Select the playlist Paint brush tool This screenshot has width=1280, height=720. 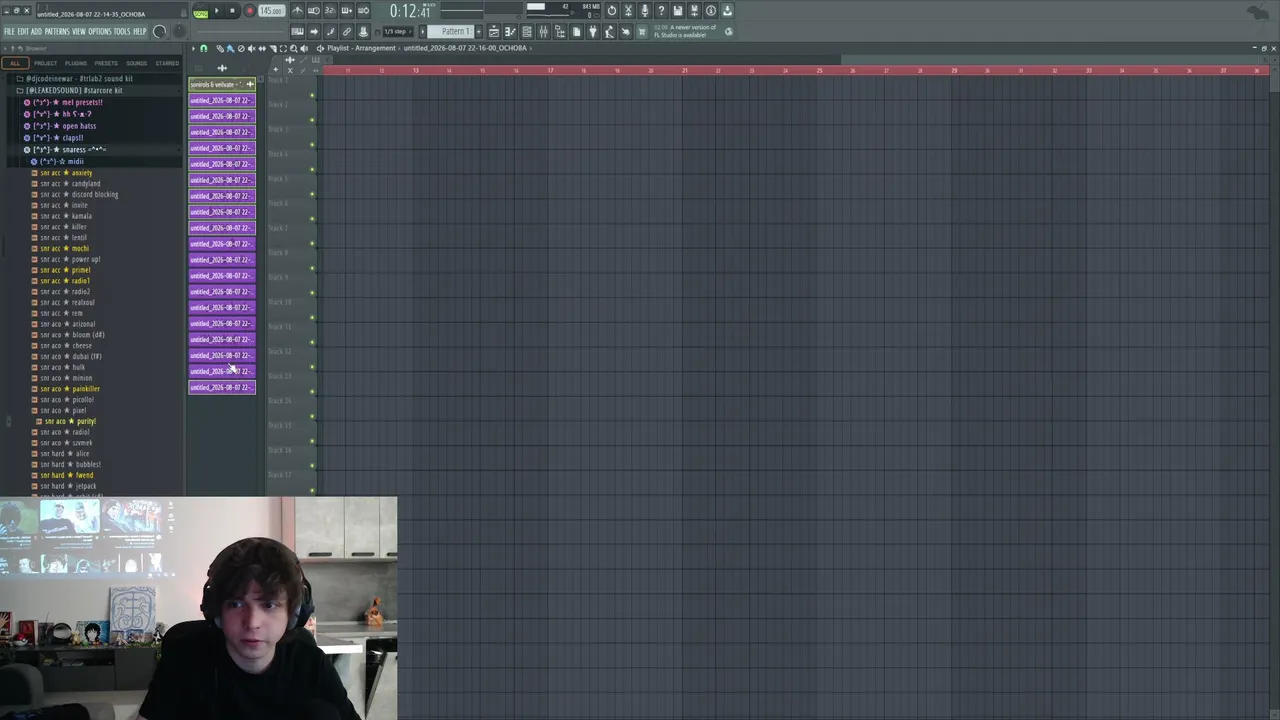(230, 48)
